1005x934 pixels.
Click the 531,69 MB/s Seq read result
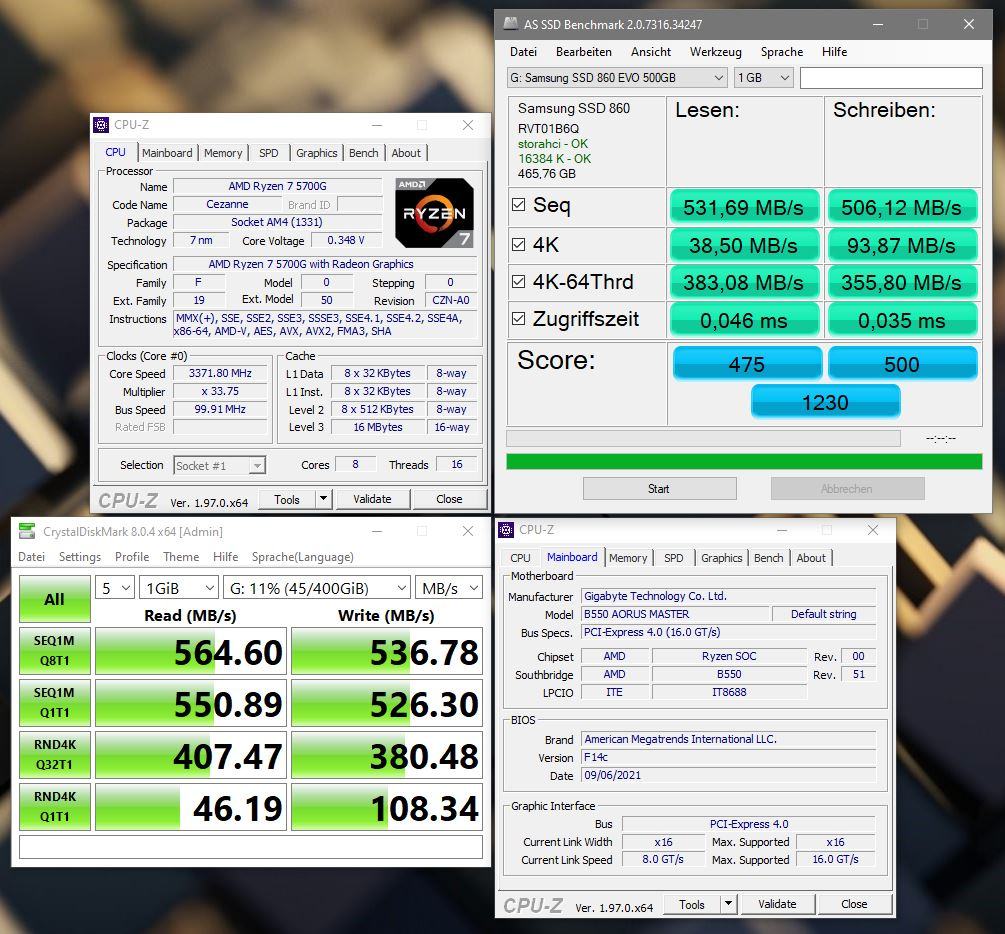743,207
